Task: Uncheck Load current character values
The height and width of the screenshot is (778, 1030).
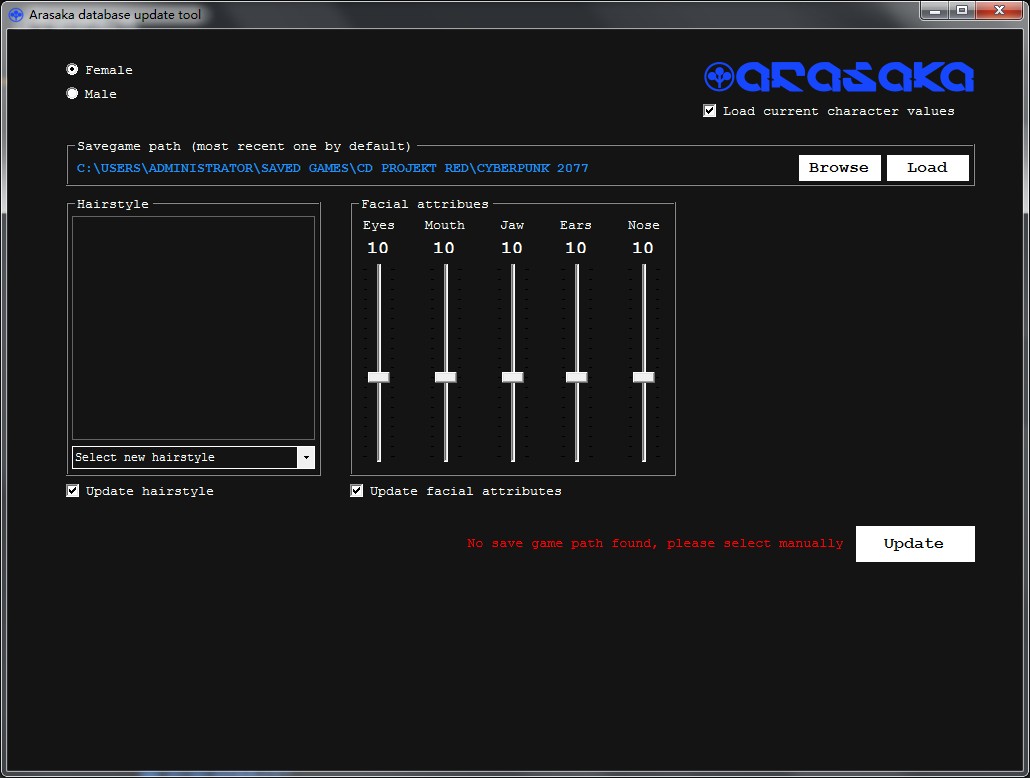Action: (x=710, y=111)
